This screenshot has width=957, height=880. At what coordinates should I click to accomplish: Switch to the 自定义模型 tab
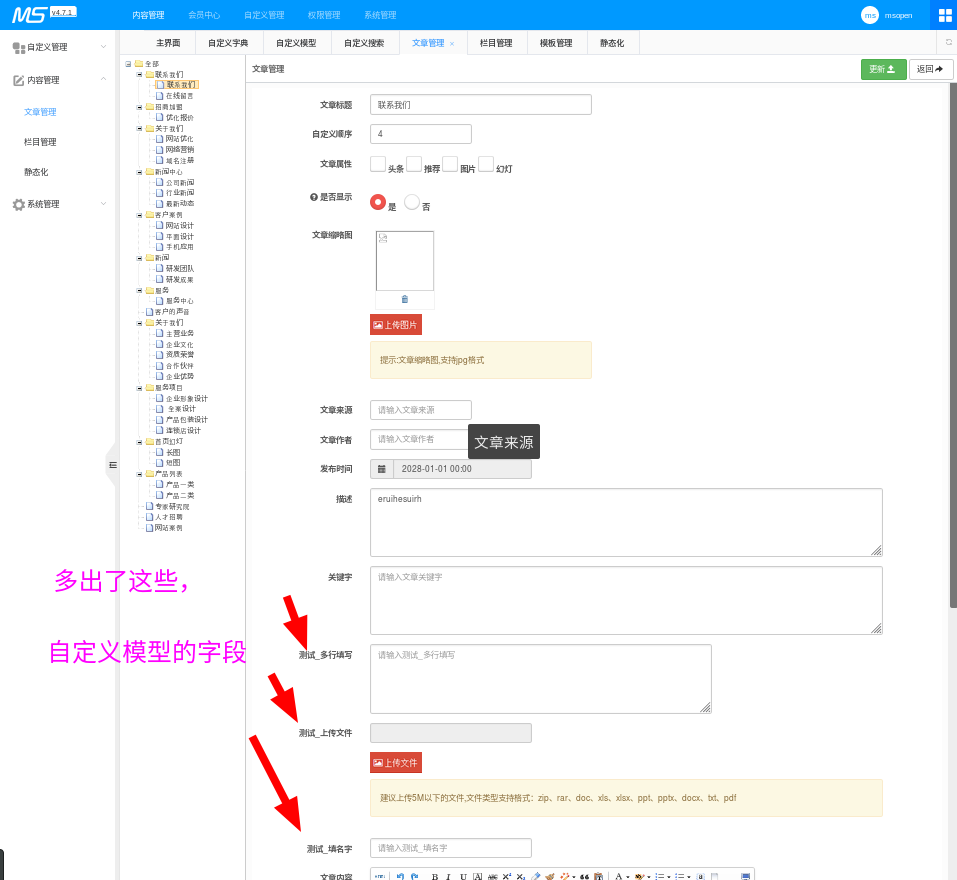point(296,43)
